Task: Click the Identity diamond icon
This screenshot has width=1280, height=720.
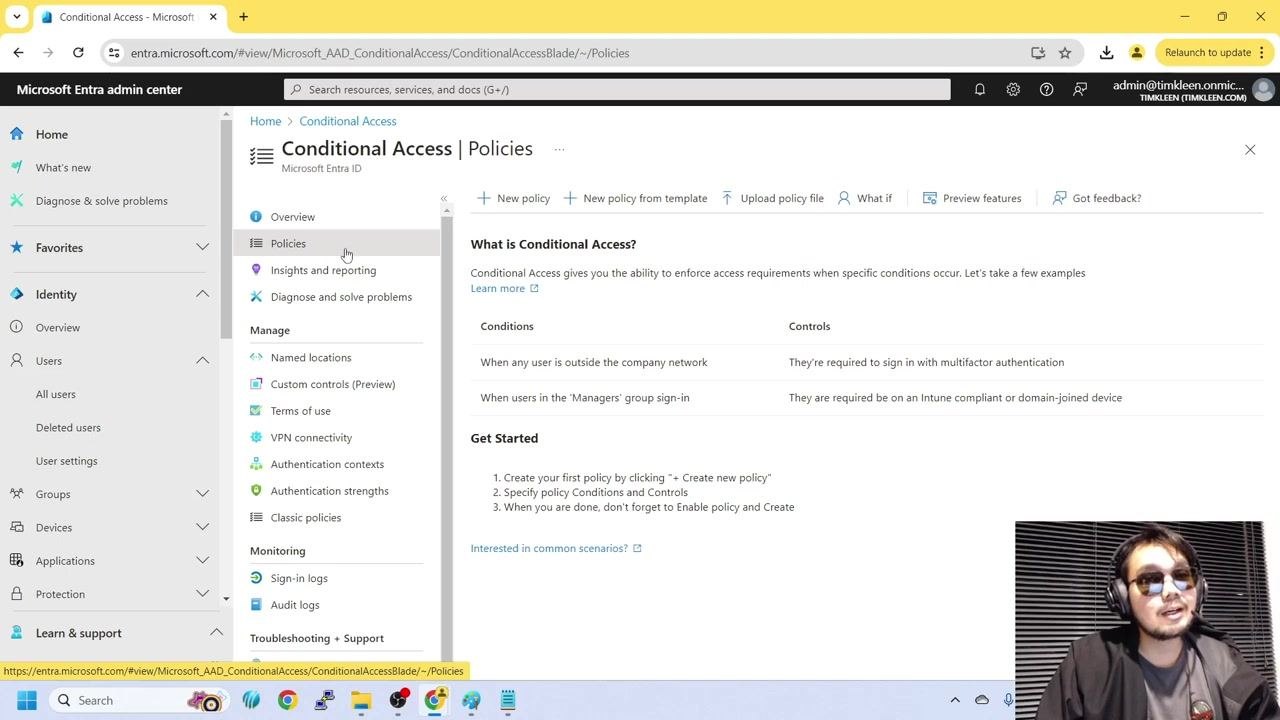Action: coord(17,294)
